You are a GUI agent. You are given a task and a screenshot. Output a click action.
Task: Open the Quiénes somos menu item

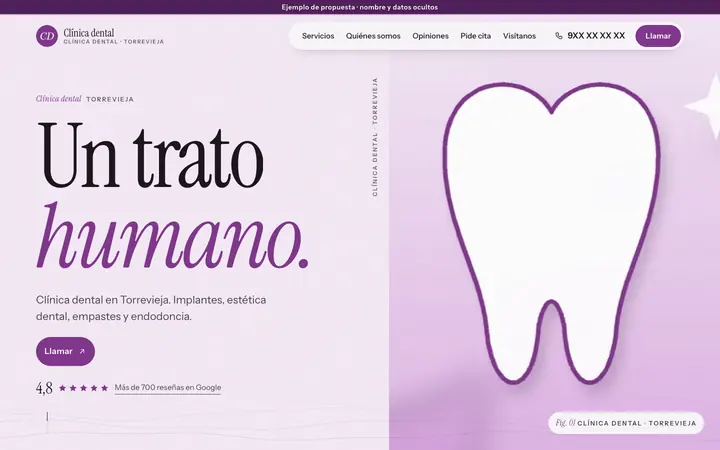(x=373, y=36)
